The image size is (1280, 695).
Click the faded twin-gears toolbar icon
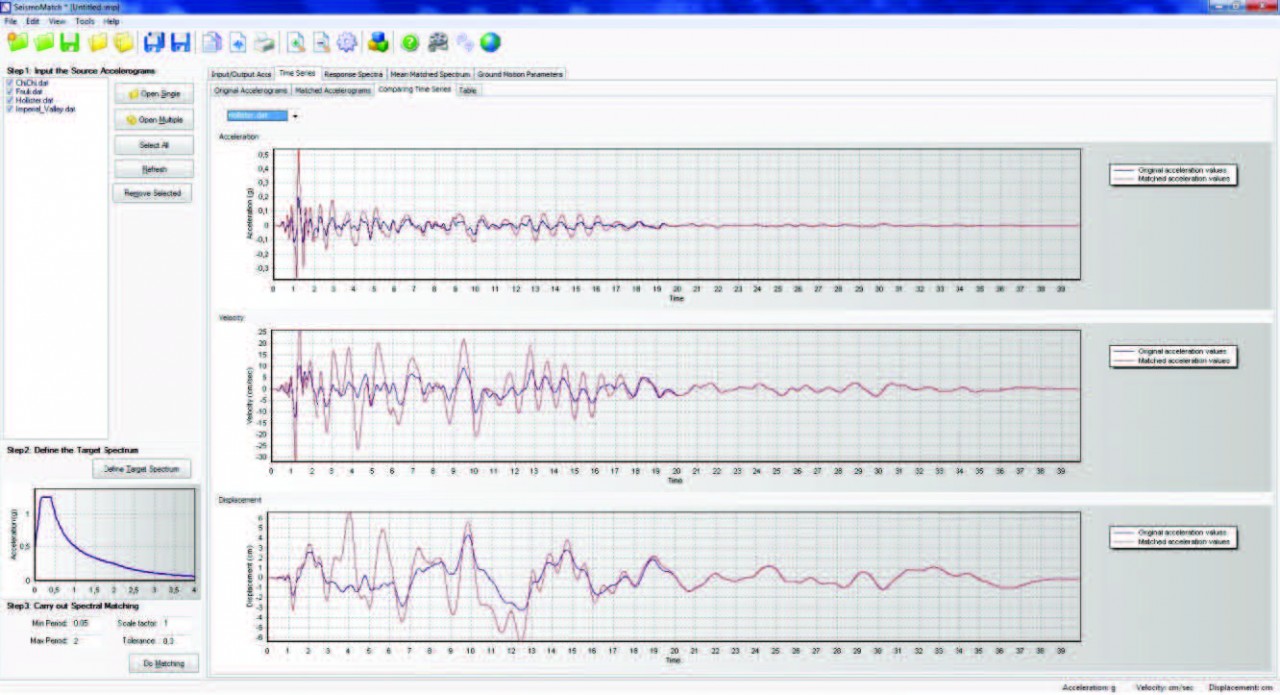[x=465, y=43]
